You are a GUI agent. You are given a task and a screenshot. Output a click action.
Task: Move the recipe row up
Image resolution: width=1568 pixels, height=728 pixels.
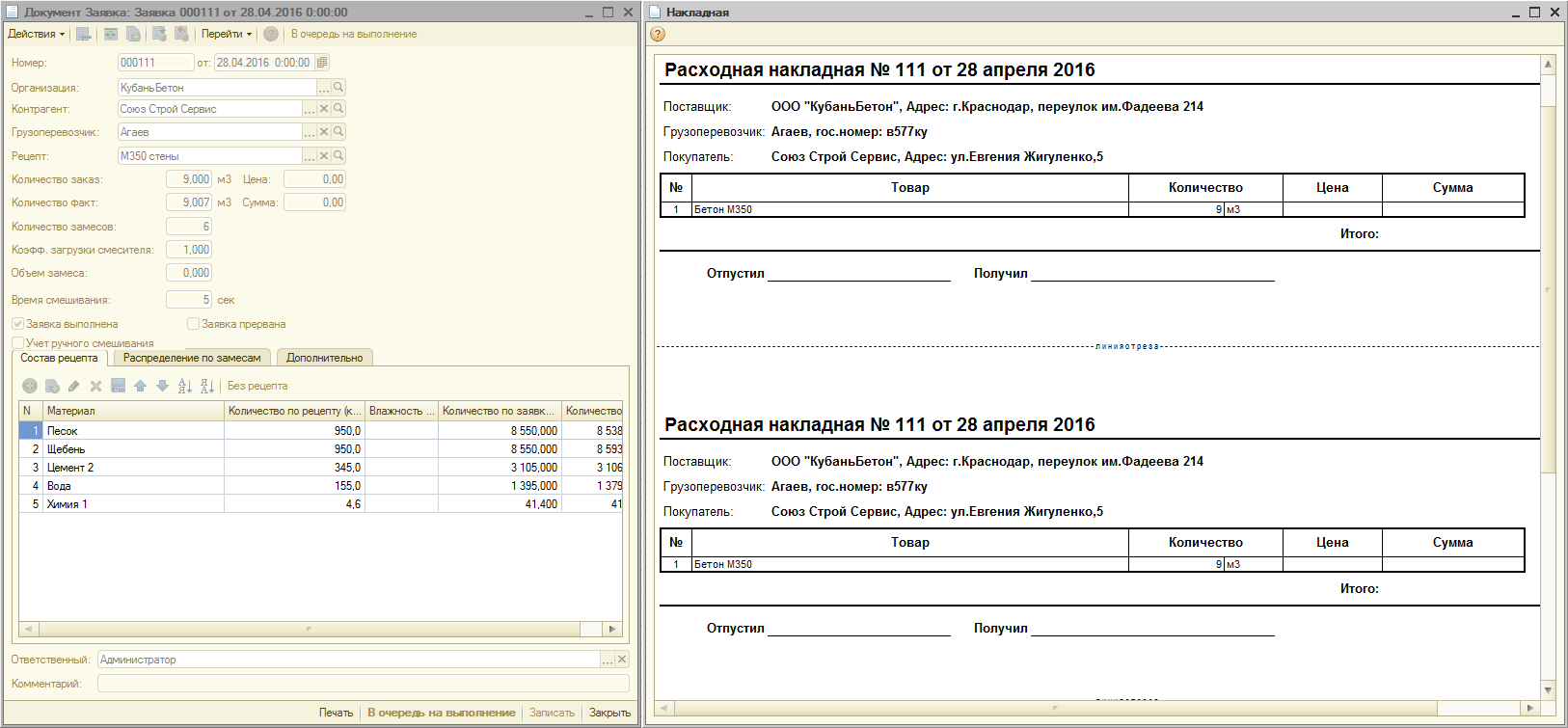point(140,386)
